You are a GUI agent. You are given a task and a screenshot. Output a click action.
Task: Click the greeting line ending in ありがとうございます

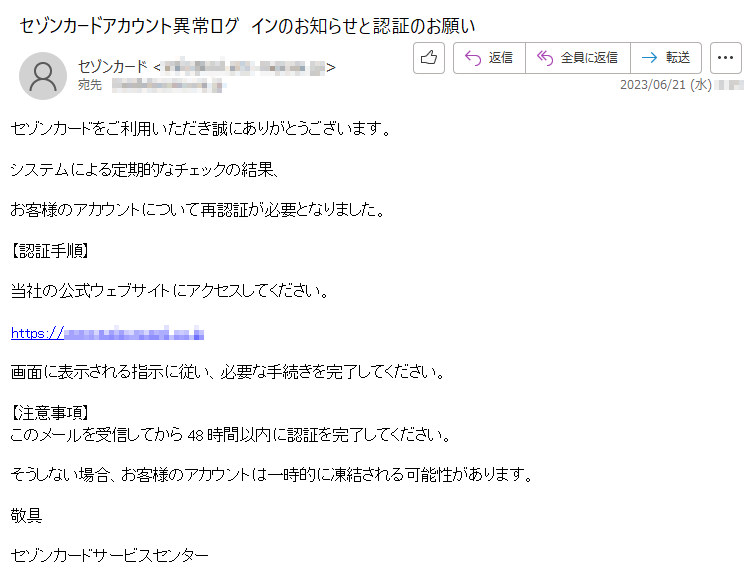tap(201, 128)
